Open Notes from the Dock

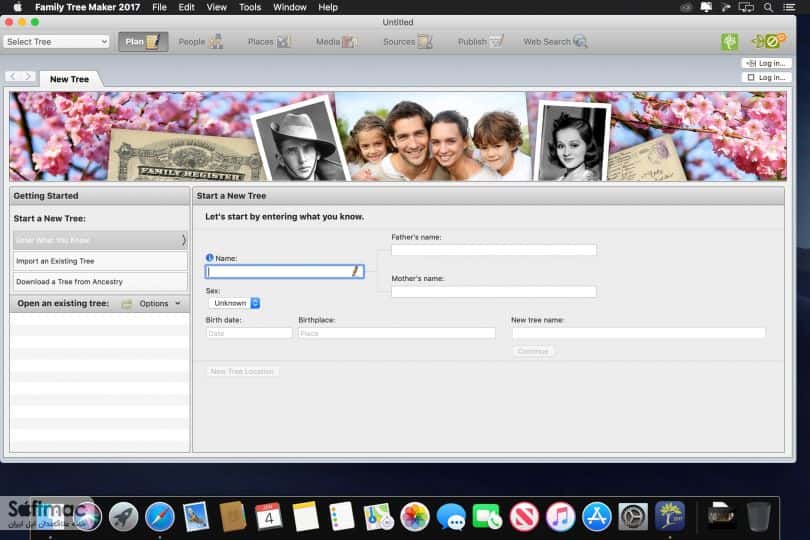coord(305,516)
